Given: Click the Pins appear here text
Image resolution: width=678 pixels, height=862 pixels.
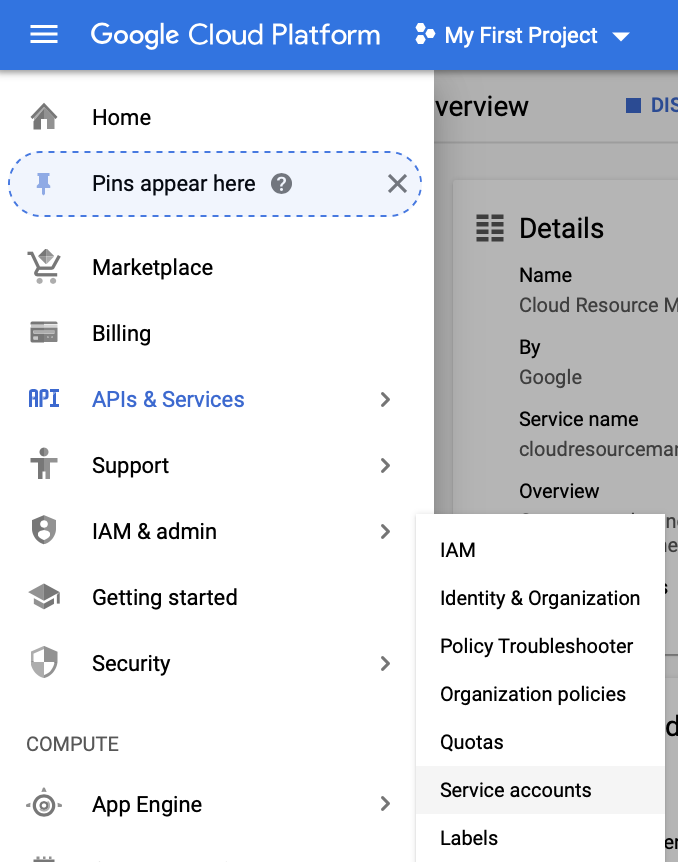Looking at the screenshot, I should 174,184.
